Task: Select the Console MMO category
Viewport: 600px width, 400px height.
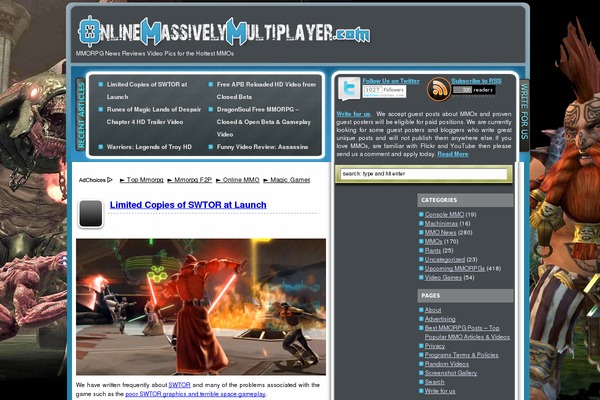Action: [444, 214]
